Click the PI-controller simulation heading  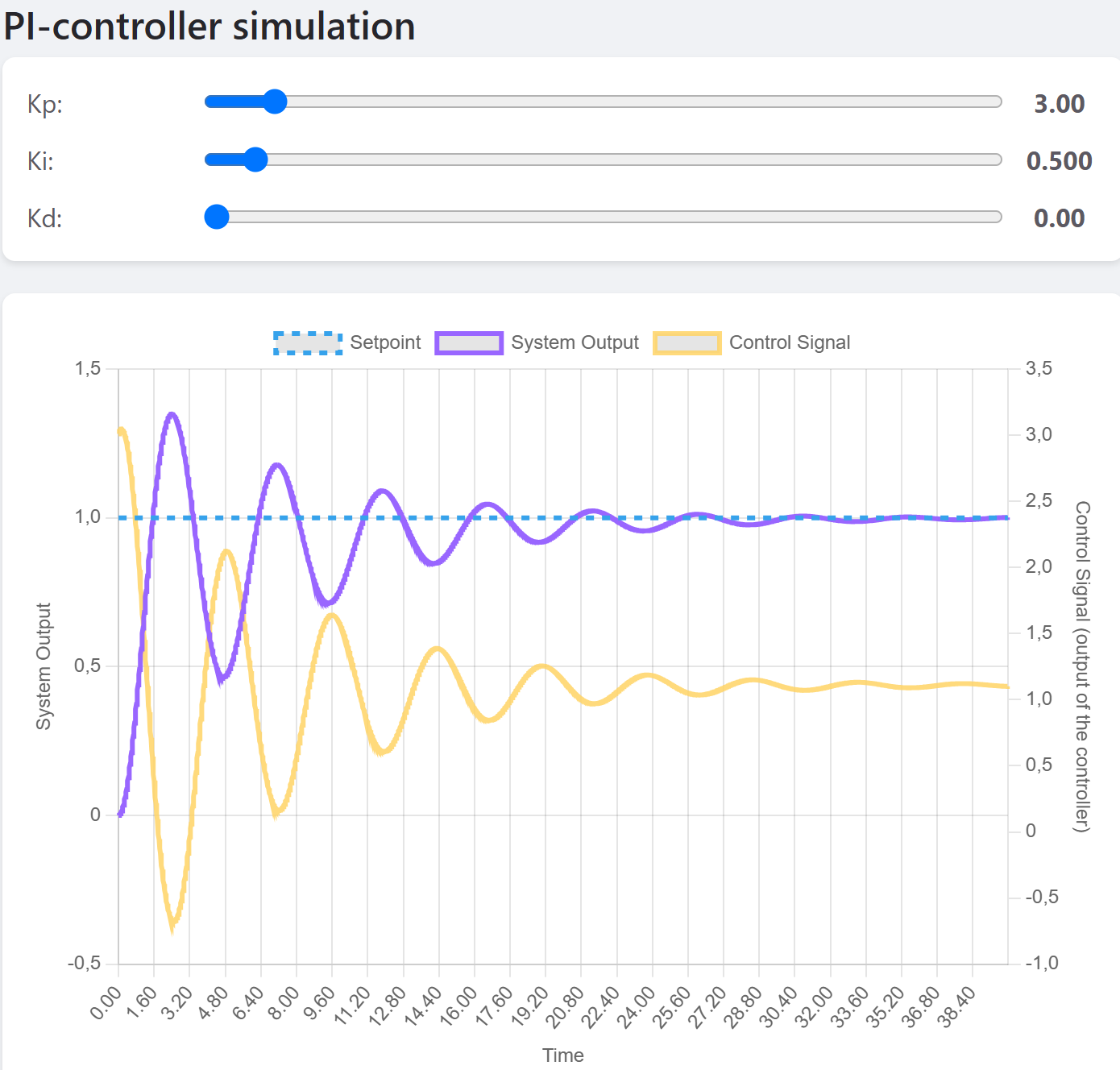click(209, 27)
